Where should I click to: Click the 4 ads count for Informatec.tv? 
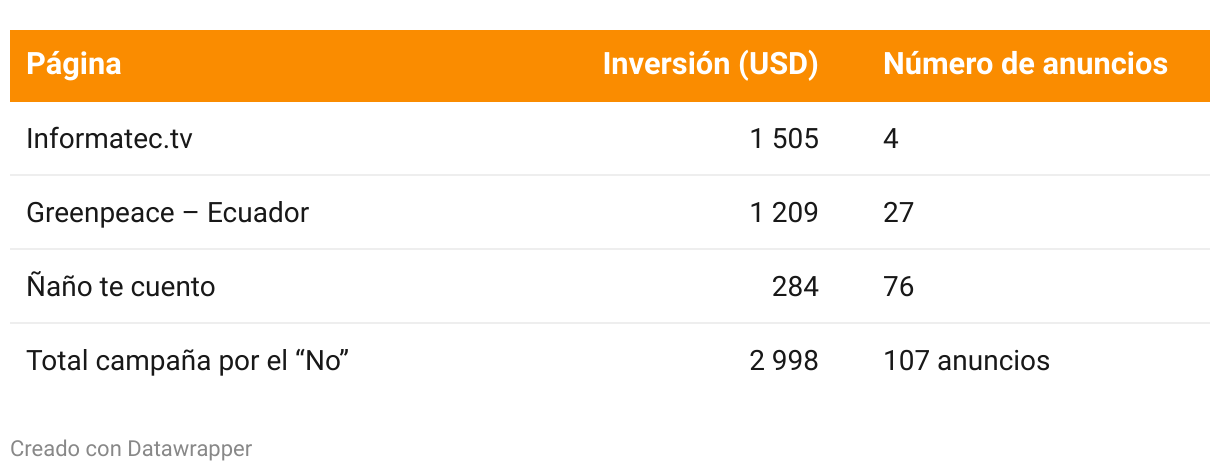(x=891, y=138)
